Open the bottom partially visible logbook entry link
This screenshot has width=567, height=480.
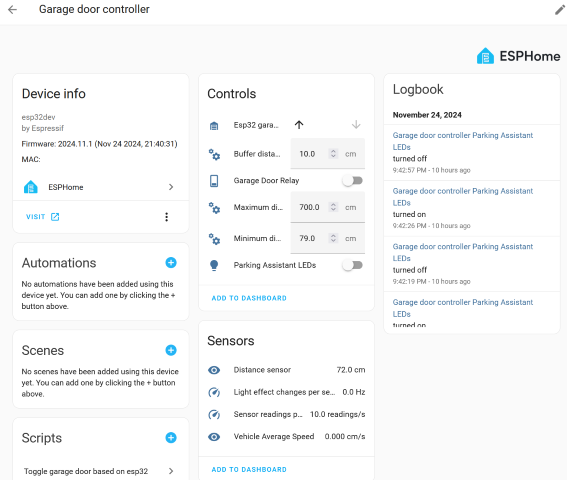tap(463, 308)
